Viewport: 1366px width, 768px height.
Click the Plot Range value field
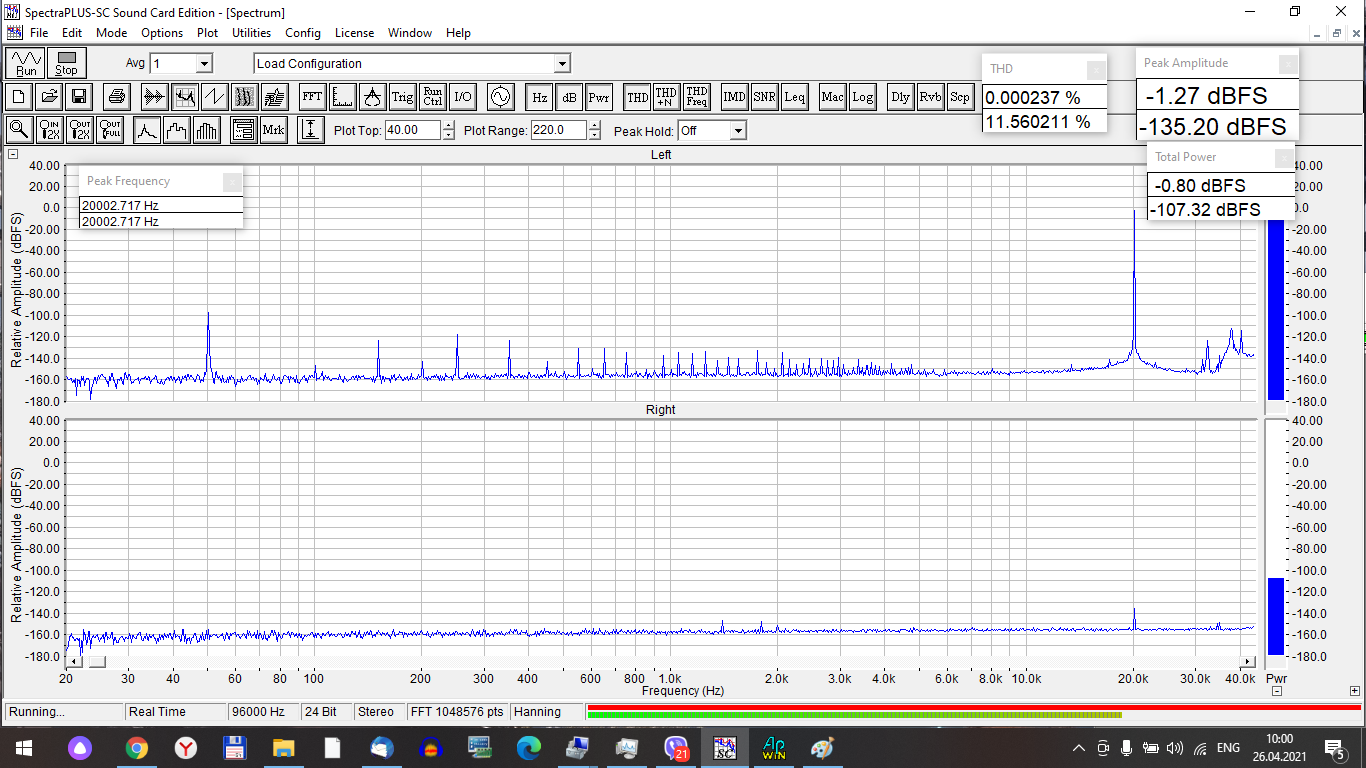coord(558,130)
